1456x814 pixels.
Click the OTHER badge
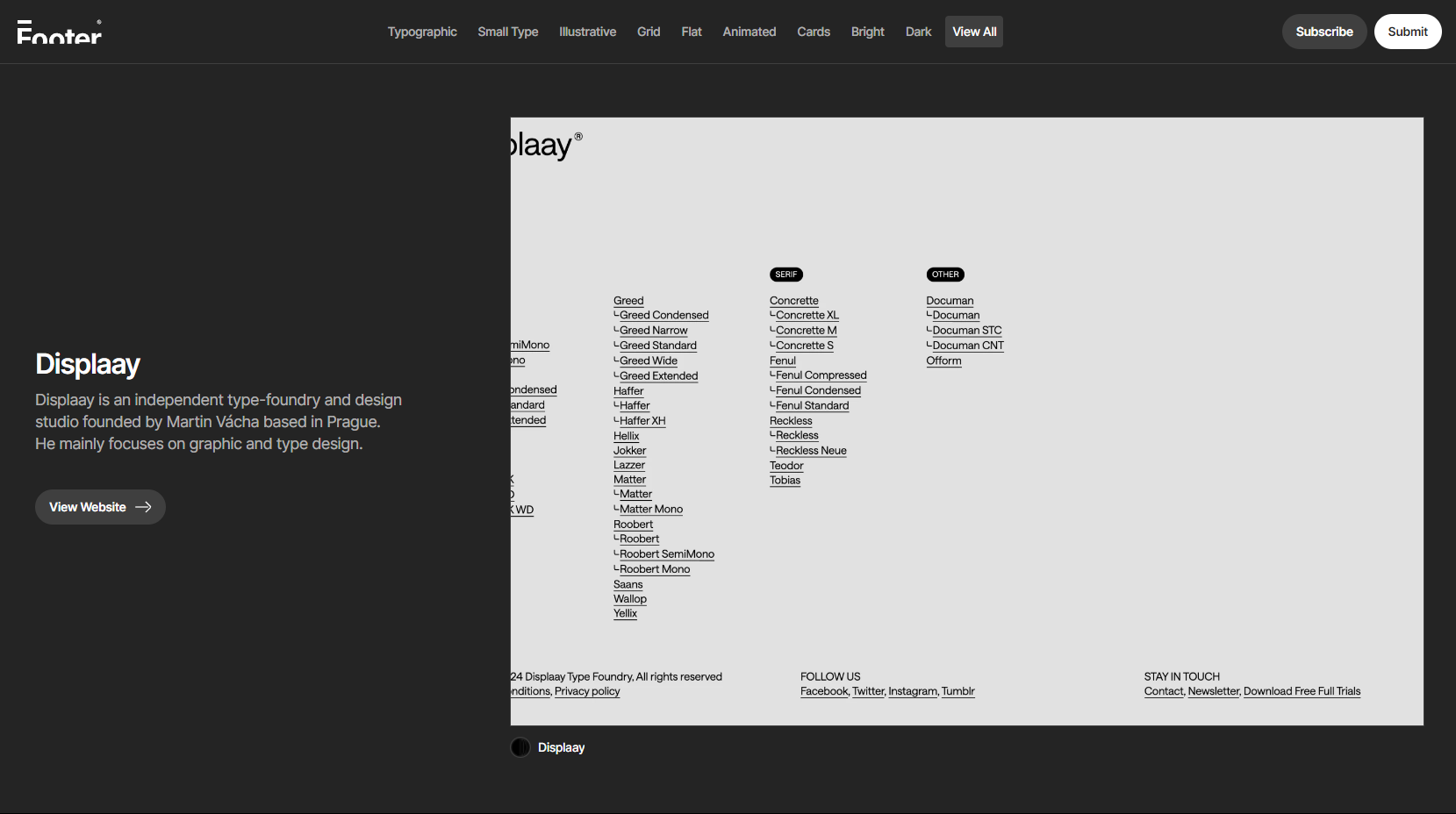(x=945, y=275)
